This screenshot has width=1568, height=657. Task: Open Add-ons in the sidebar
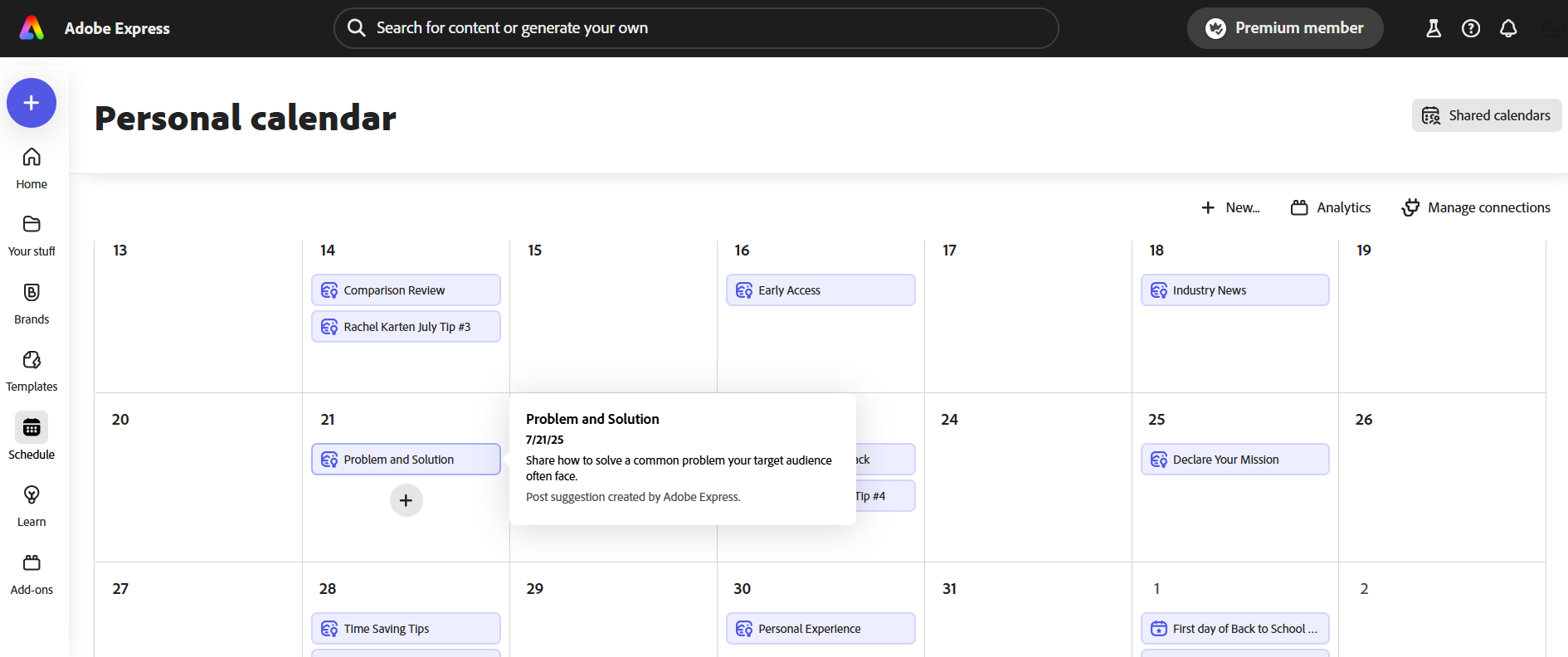[32, 574]
